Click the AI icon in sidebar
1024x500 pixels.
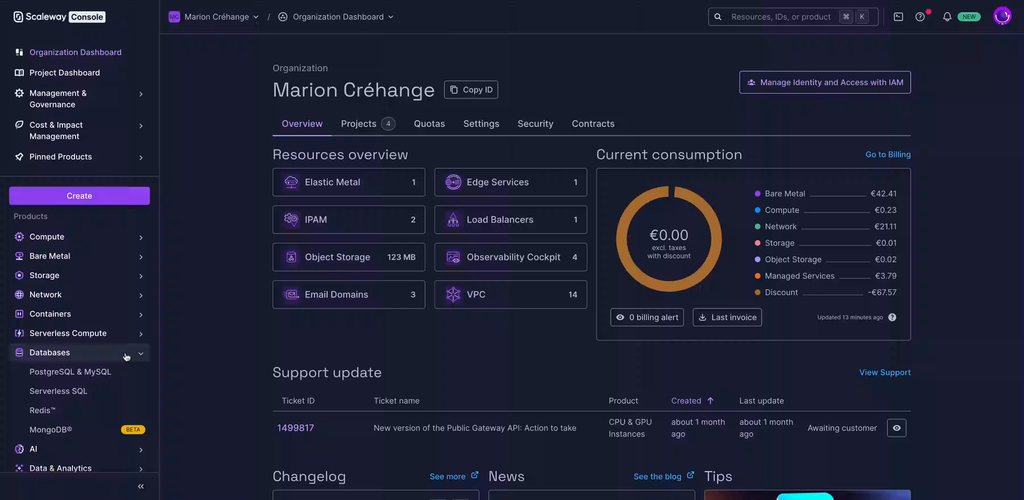[x=19, y=449]
